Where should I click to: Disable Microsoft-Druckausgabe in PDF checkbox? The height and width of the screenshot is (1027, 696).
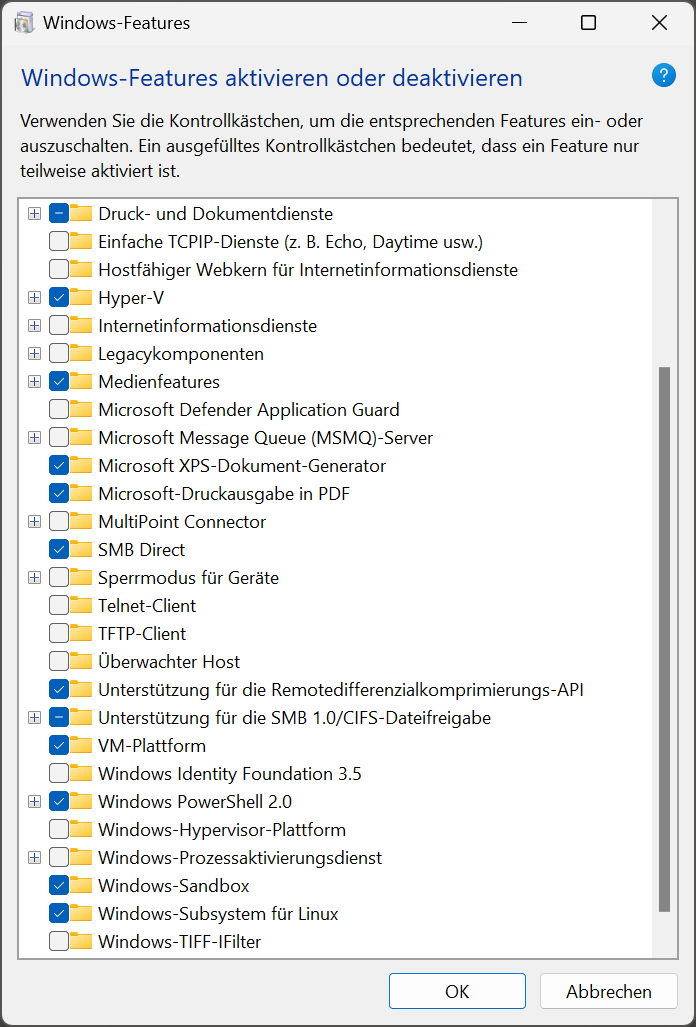click(x=59, y=493)
